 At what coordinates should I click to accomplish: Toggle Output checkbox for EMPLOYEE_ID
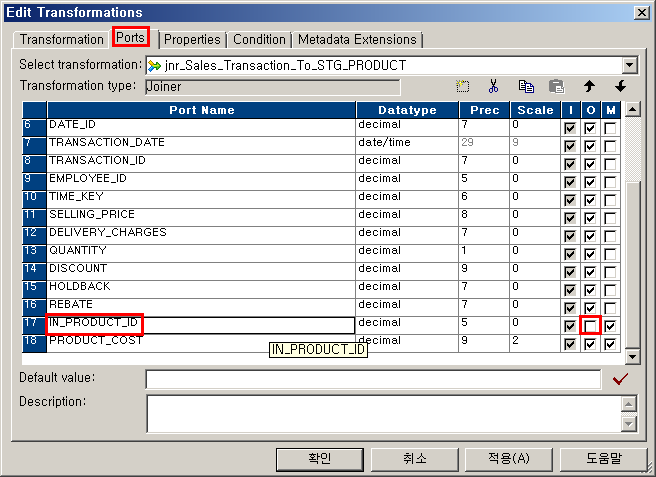pos(590,182)
